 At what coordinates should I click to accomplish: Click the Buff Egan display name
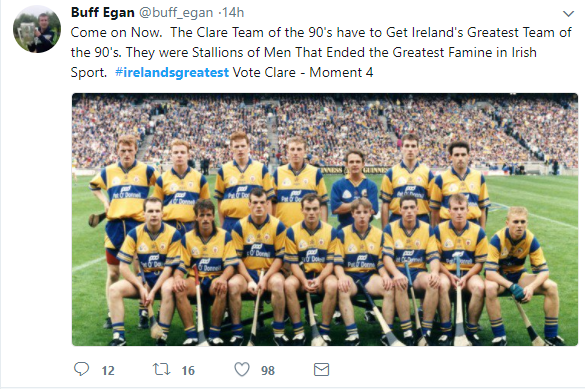[x=103, y=12]
